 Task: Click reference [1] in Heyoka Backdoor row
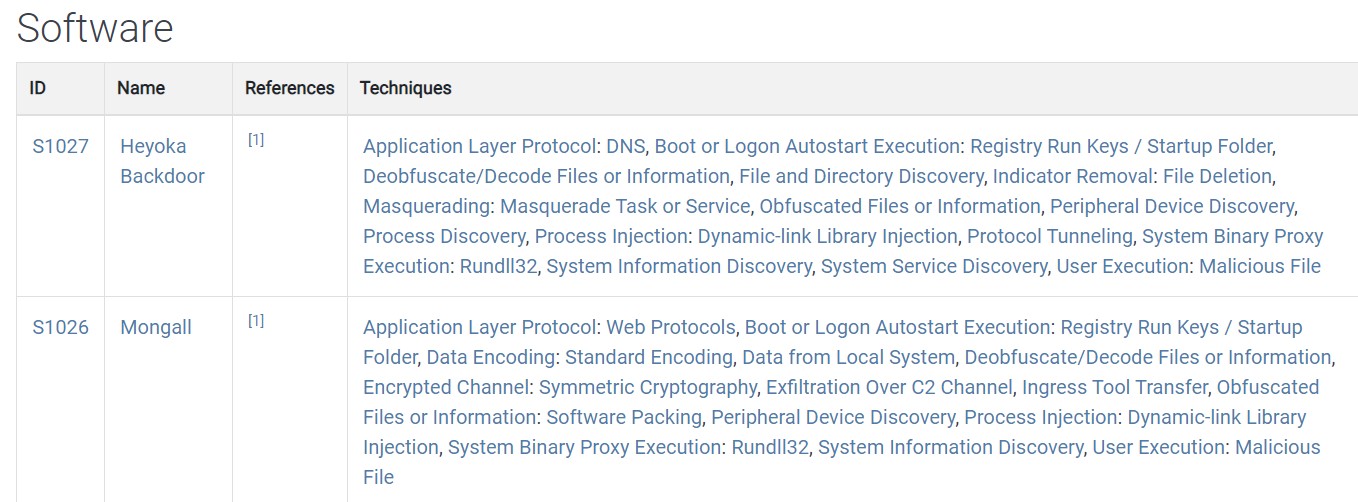[x=256, y=140]
